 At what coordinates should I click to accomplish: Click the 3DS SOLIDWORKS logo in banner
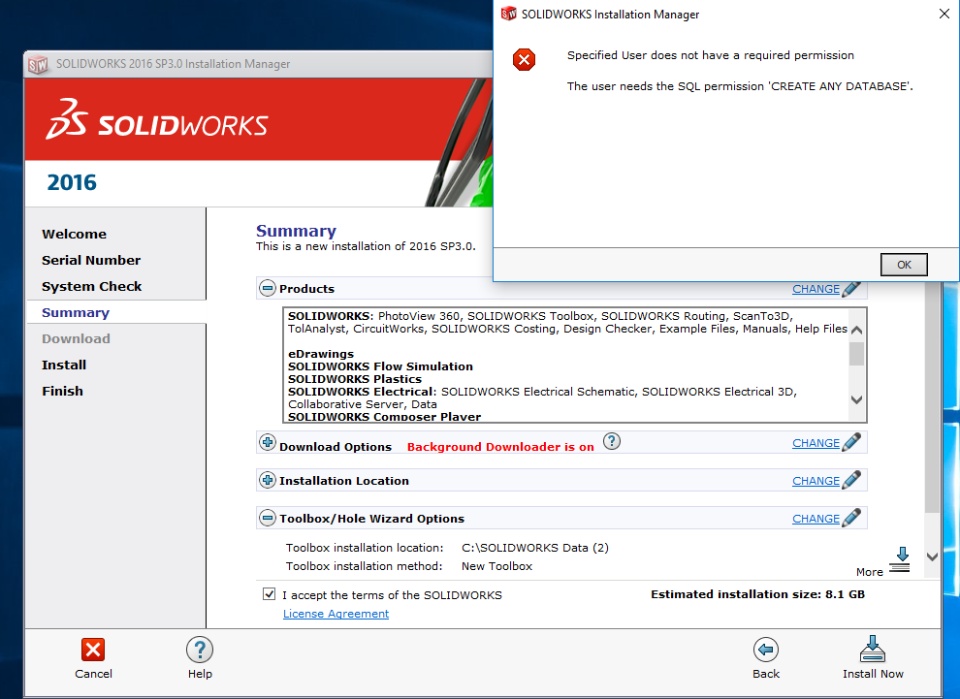coord(157,119)
